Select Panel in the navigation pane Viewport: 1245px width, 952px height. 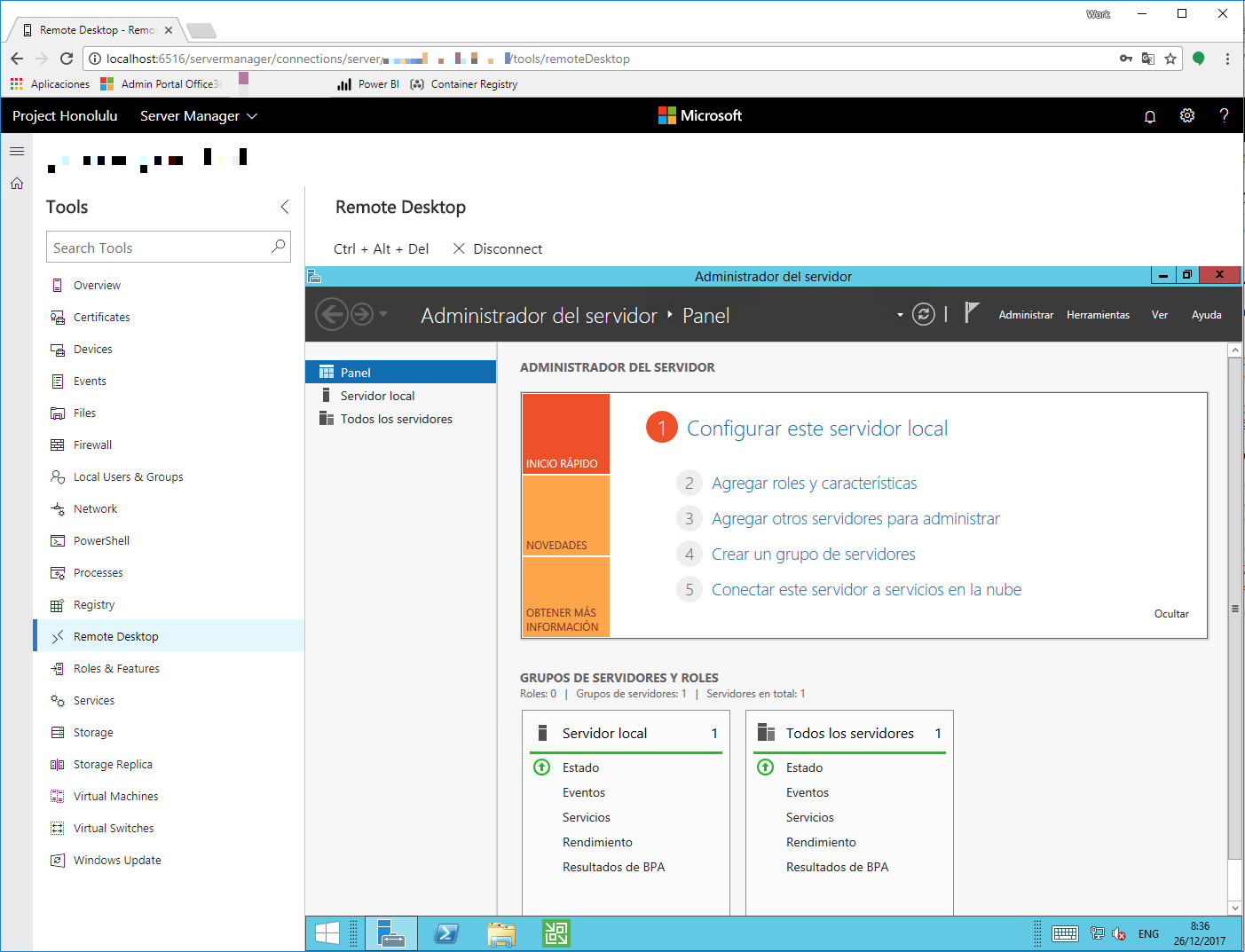tap(400, 373)
